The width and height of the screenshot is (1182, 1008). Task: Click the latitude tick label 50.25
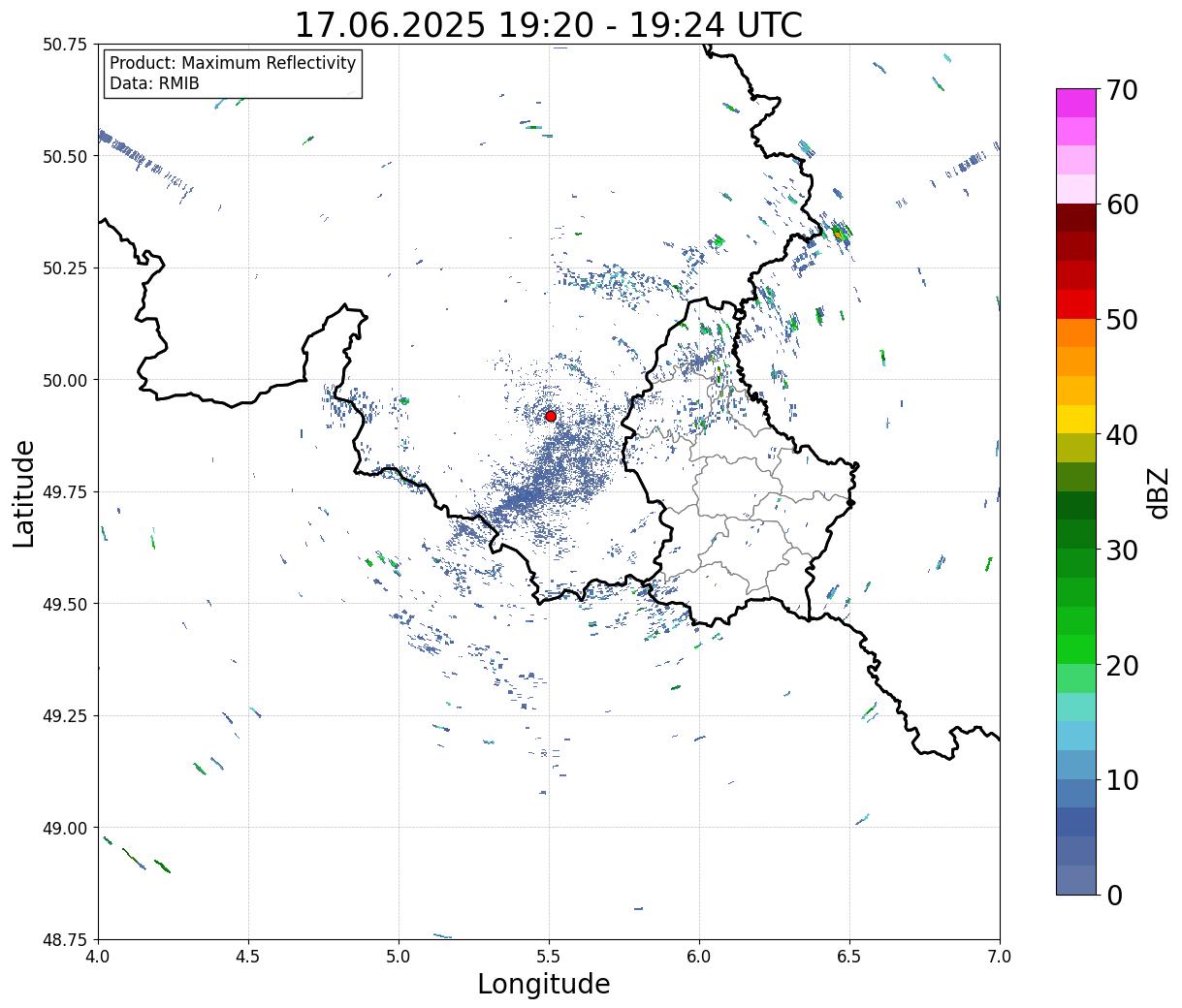pyautogui.click(x=65, y=268)
